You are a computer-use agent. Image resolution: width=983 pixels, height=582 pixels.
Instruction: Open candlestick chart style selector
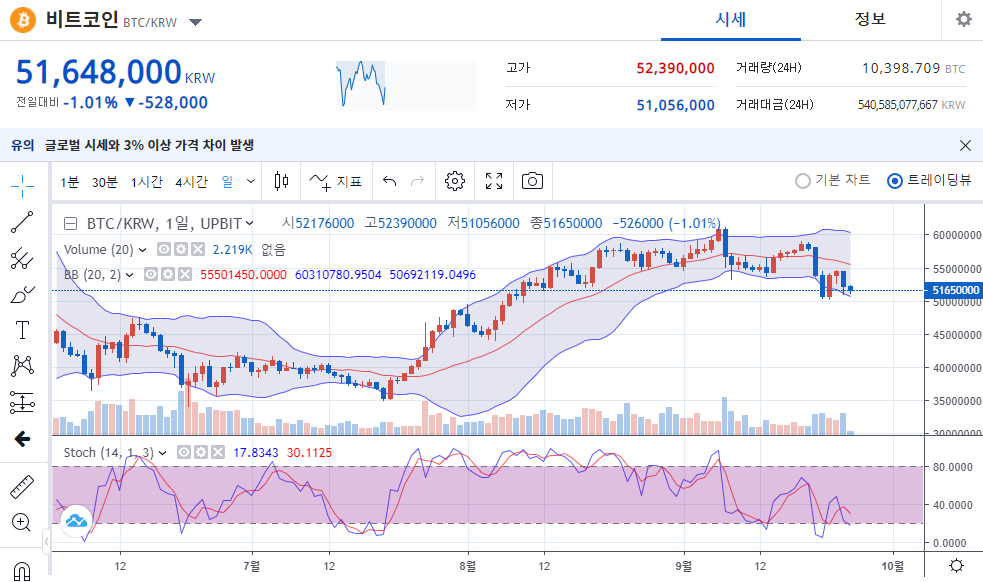281,181
